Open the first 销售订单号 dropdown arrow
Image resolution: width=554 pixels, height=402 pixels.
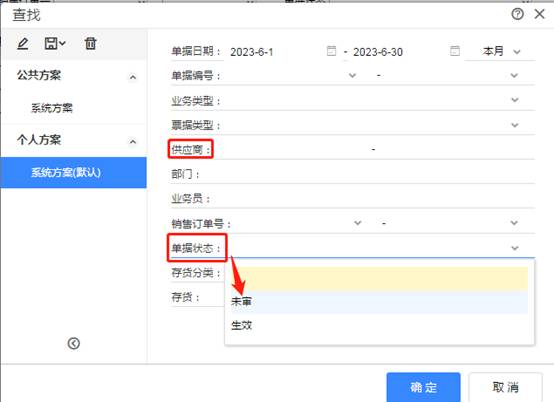(x=358, y=223)
